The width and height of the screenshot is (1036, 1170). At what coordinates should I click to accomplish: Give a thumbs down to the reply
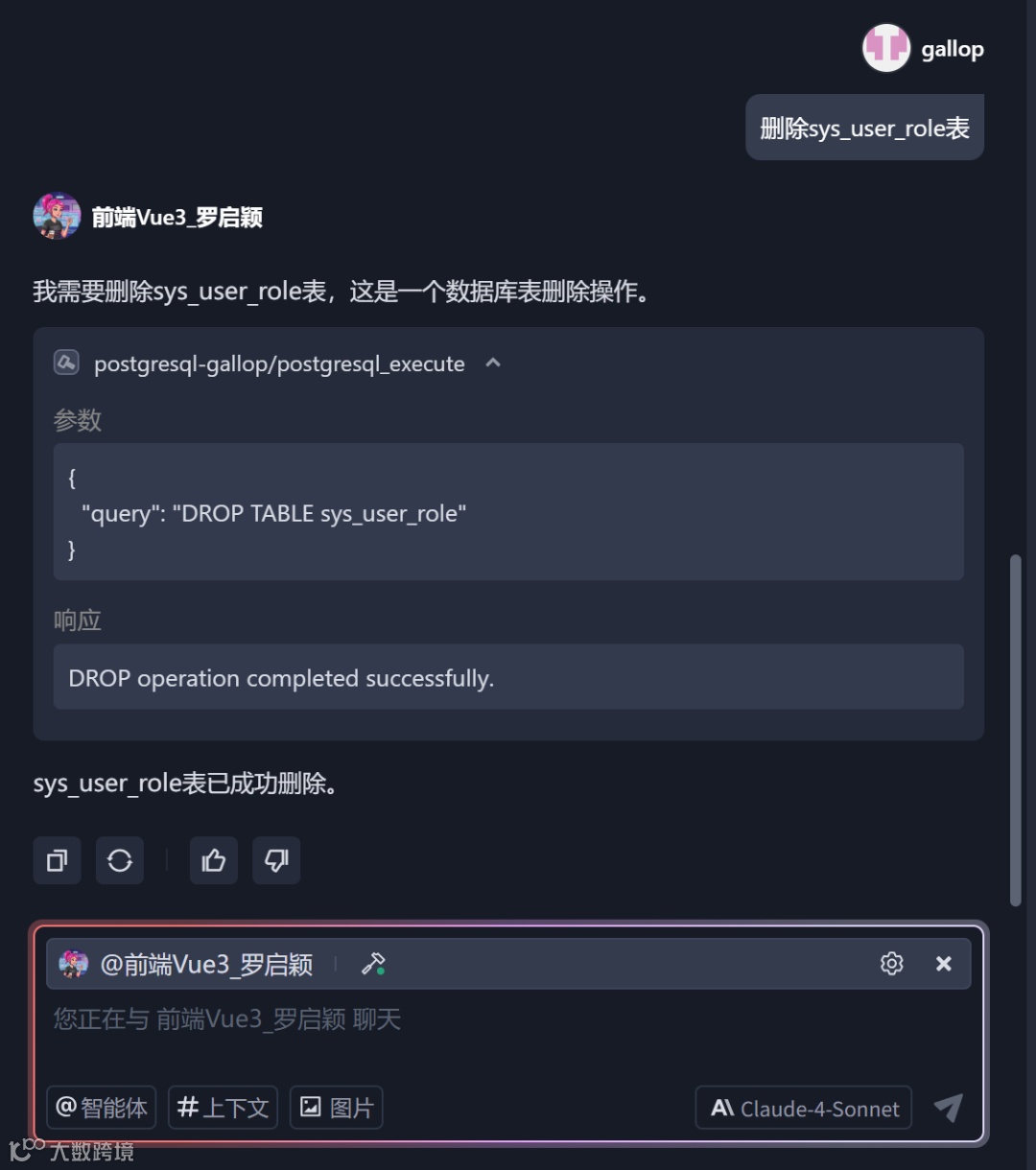click(x=276, y=860)
